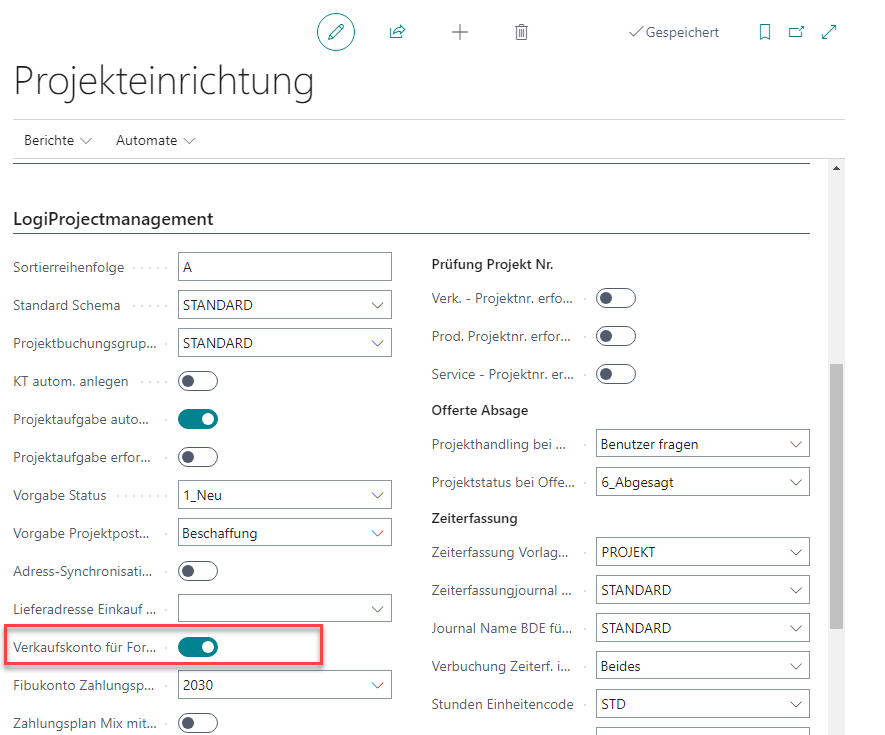Viewport: 885px width, 735px height.
Task: Click the Gespeichert saved status
Action: point(674,32)
